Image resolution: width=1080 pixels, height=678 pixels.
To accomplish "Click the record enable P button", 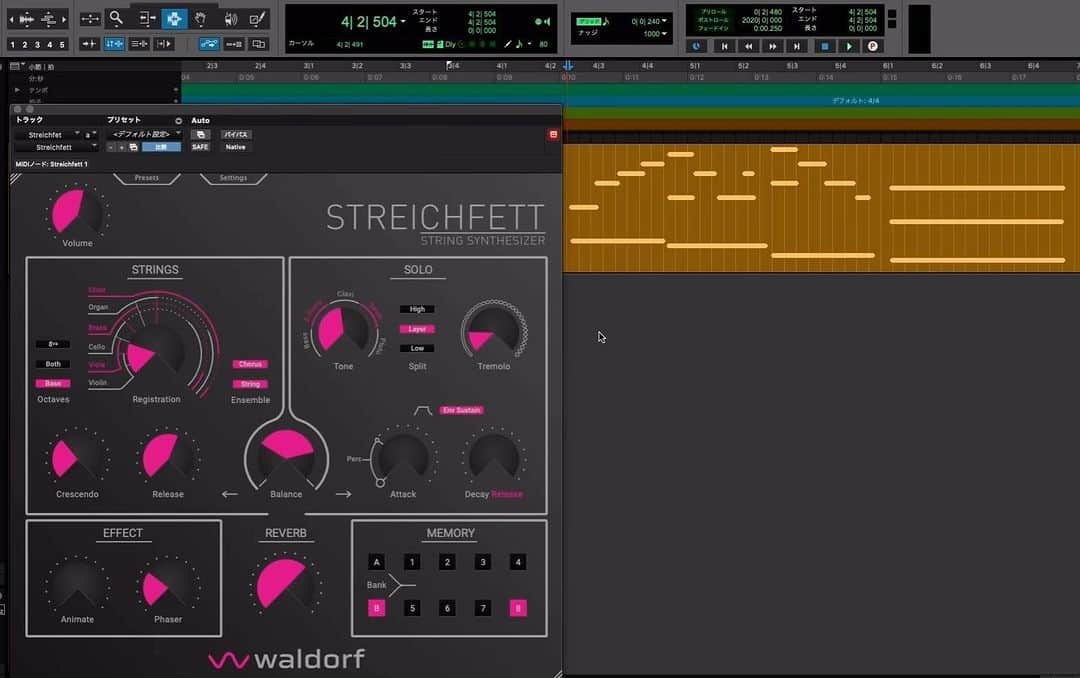I will (x=873, y=46).
